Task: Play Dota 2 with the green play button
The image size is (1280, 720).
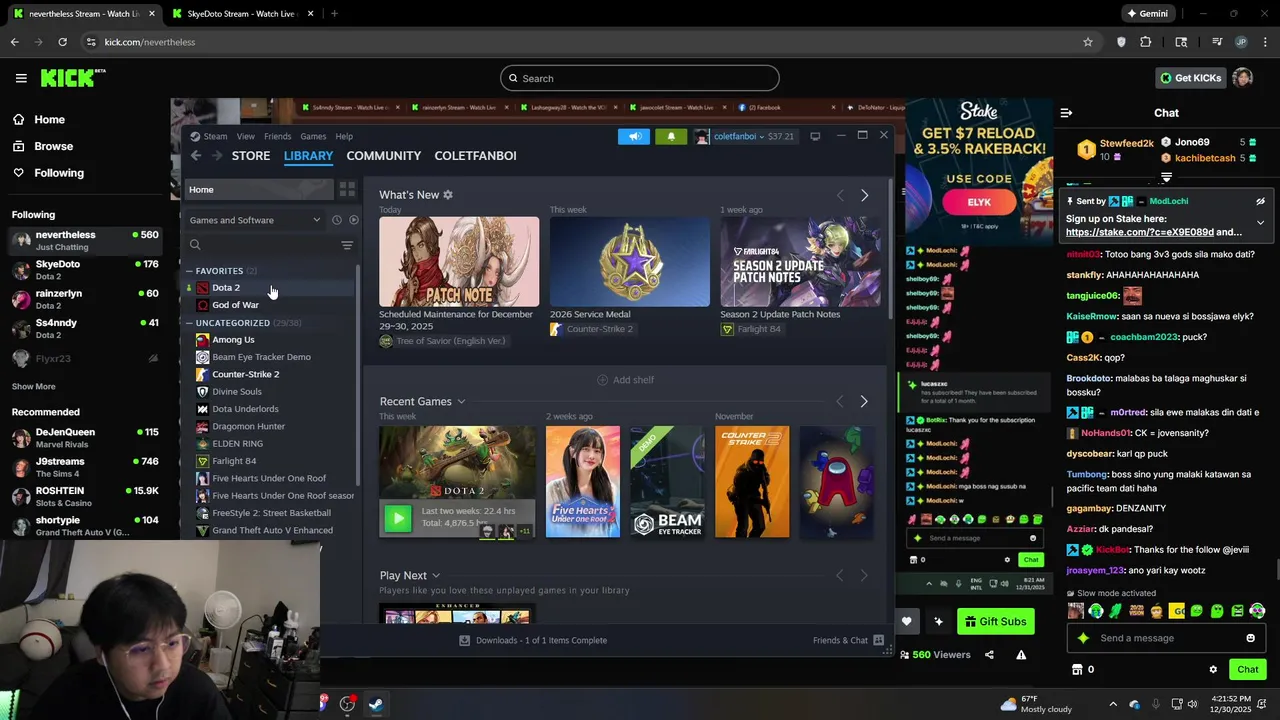Action: pyautogui.click(x=398, y=518)
